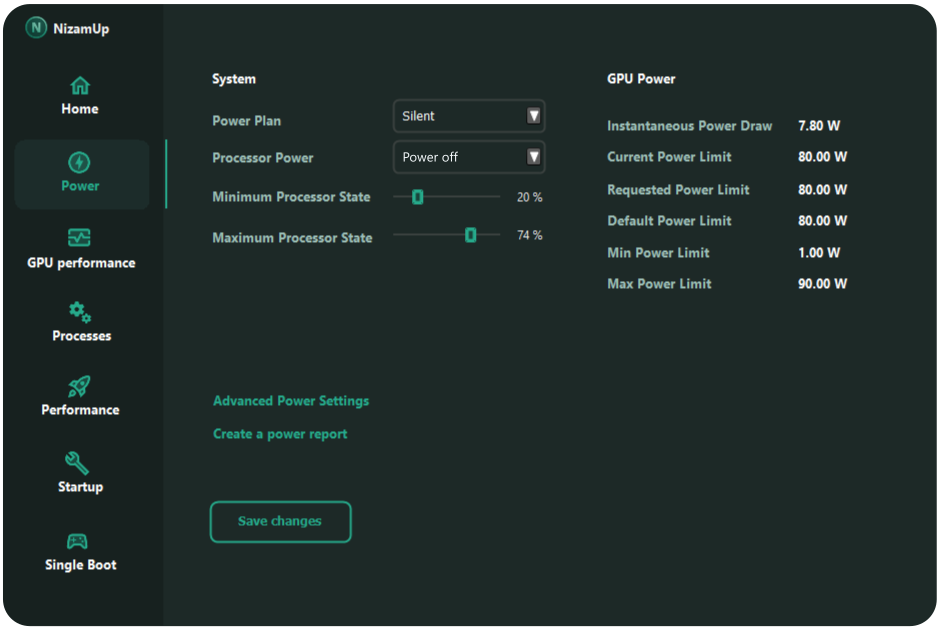
Task: Open the Power off combo box
Action: (460, 157)
